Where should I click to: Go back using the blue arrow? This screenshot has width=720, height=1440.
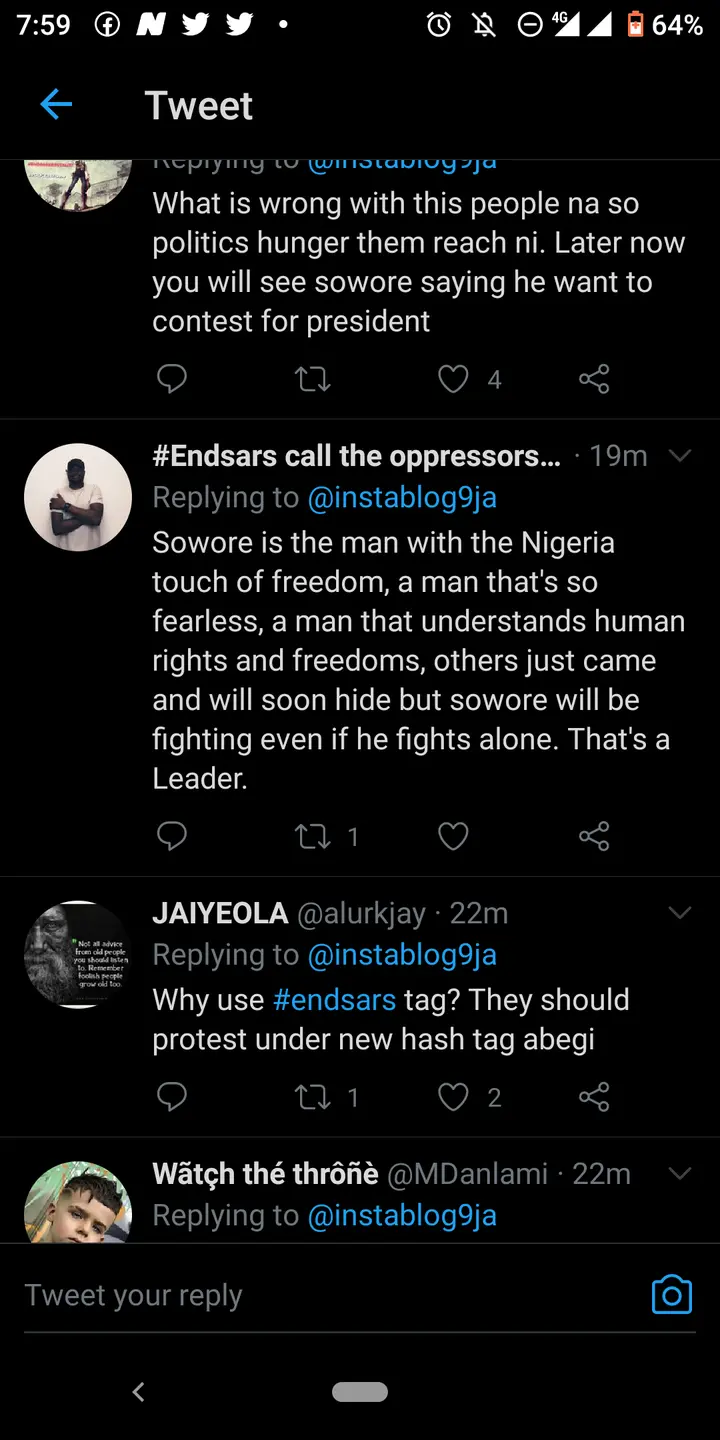click(56, 104)
